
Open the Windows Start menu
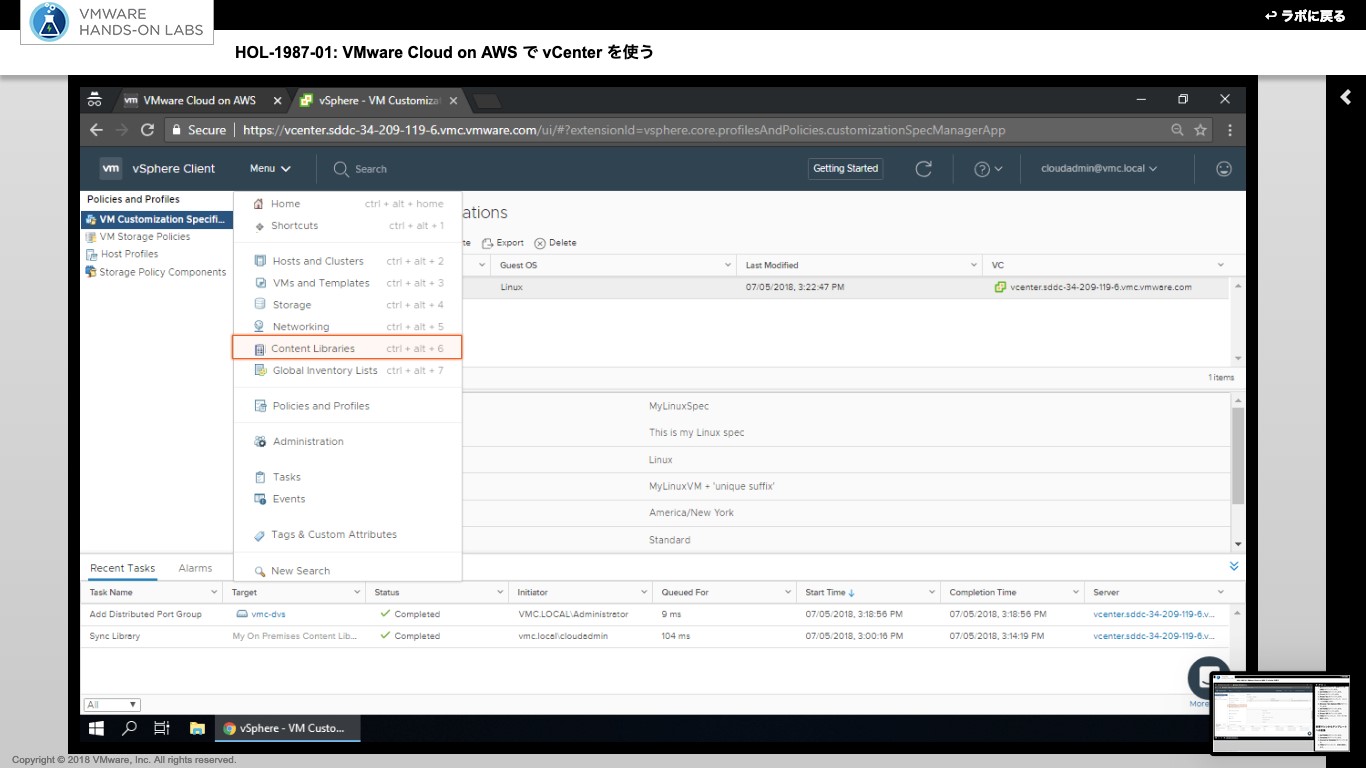point(97,728)
